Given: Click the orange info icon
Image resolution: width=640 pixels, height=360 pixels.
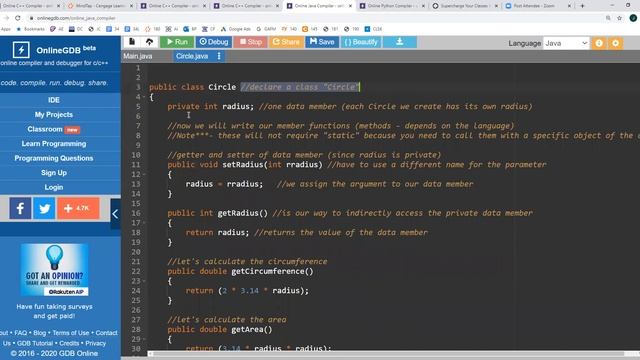Looking at the screenshot, I should point(599,43).
